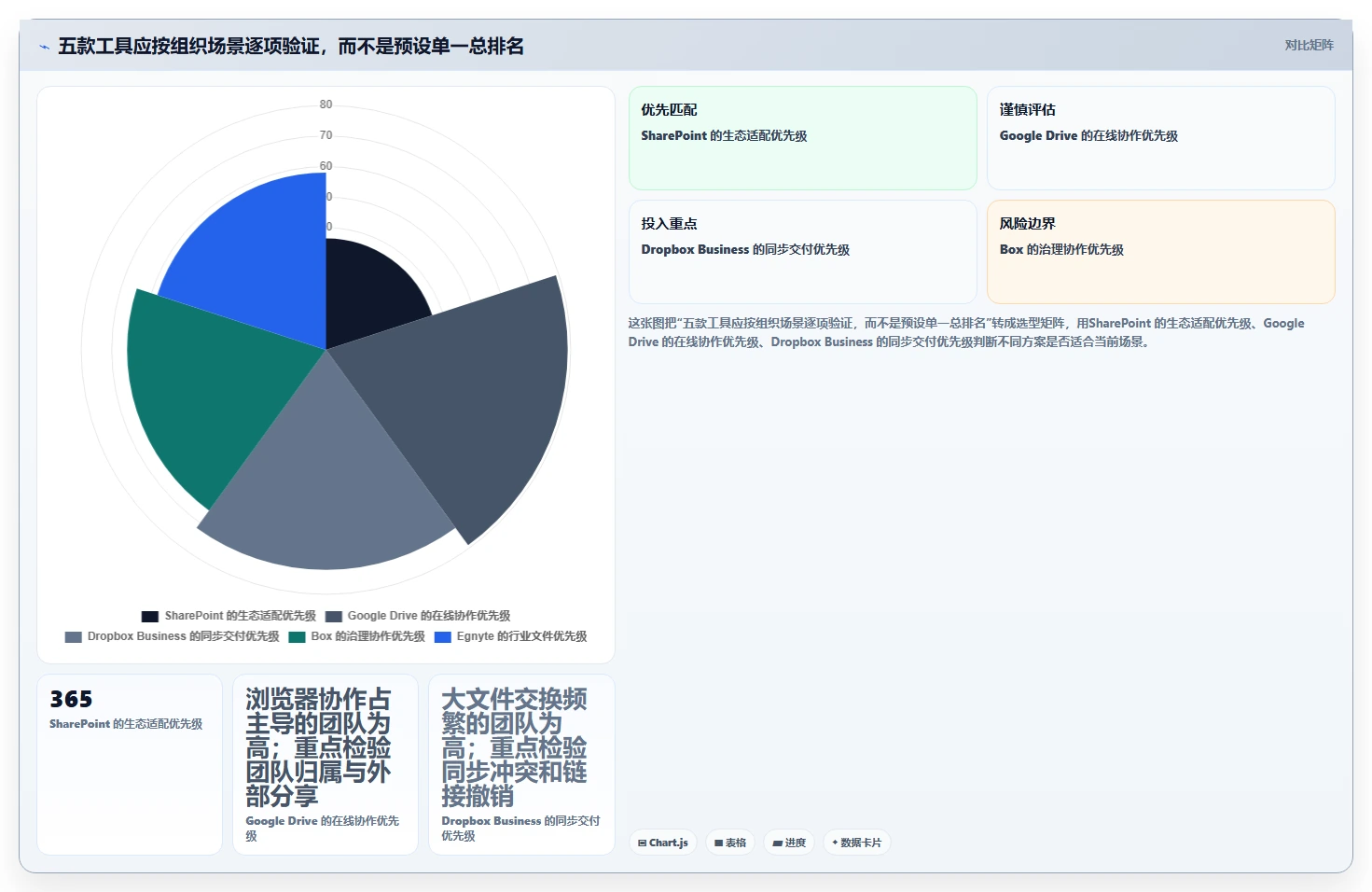The height and width of the screenshot is (892, 1372).
Task: Click the 对比矩阵 label in the header
Action: 1310,45
